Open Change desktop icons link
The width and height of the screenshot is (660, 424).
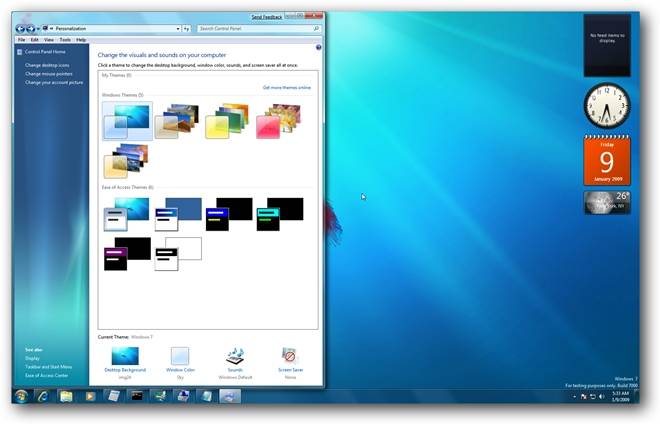[47, 65]
